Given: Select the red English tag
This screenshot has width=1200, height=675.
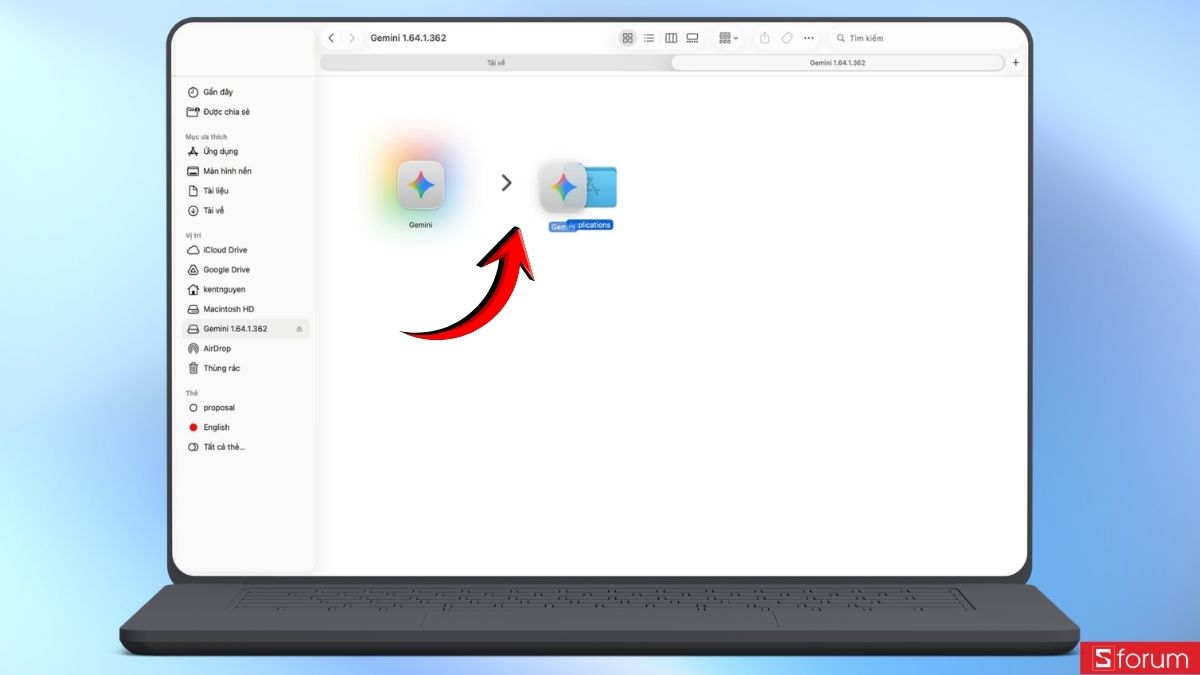Looking at the screenshot, I should coord(247,427).
